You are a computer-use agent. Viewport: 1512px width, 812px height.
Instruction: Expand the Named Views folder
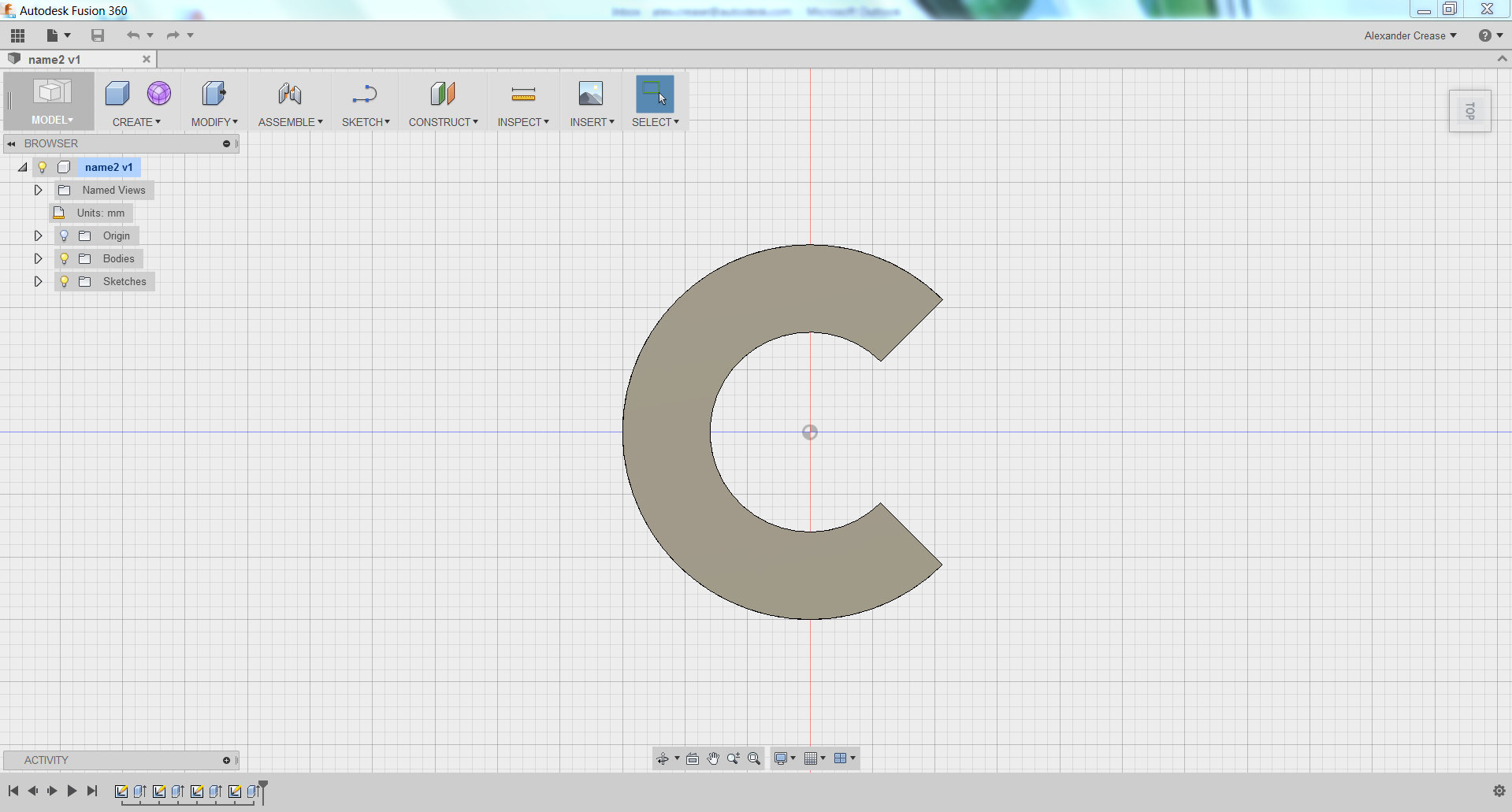coord(38,190)
